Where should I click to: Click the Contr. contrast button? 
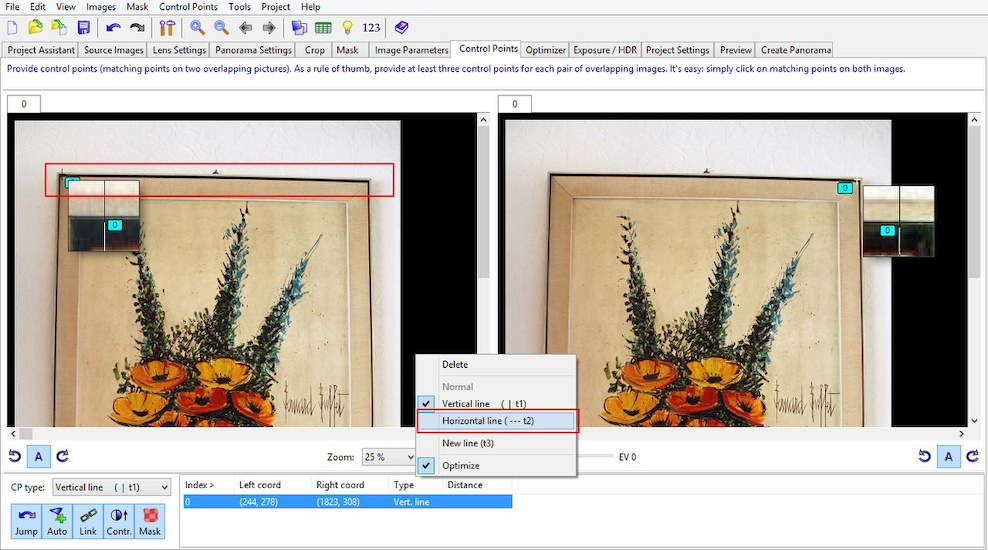pyautogui.click(x=119, y=521)
